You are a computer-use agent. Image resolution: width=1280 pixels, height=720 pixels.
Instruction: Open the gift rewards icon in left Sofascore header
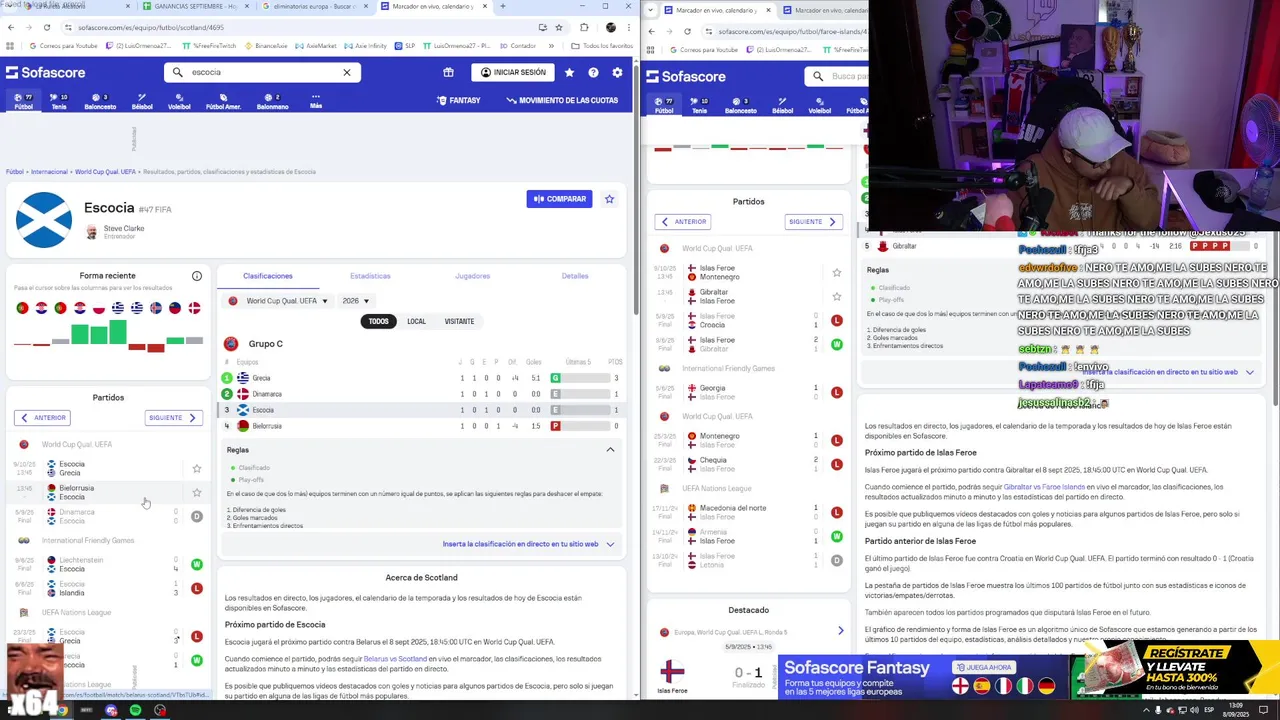click(448, 72)
